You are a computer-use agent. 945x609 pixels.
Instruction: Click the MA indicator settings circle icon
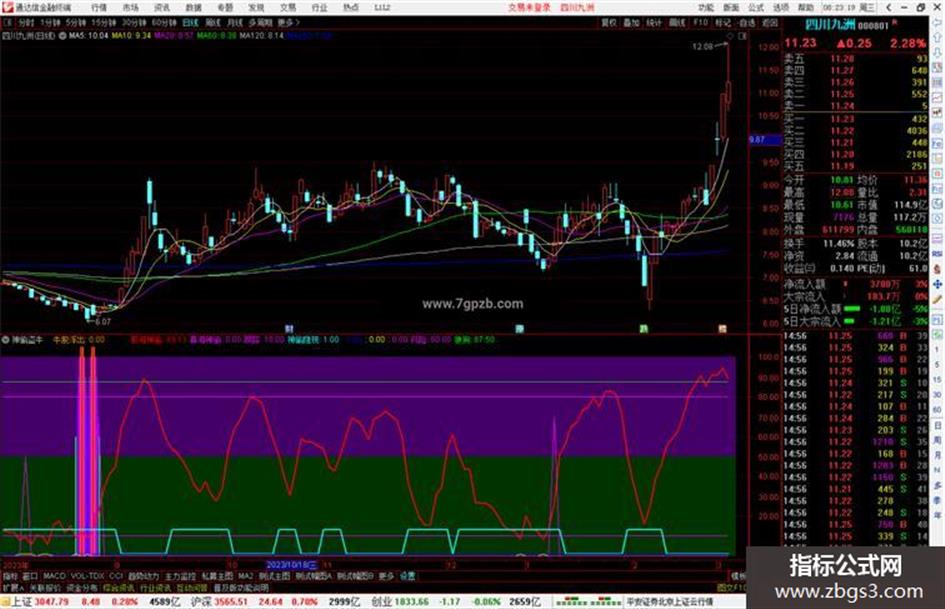[x=63, y=36]
